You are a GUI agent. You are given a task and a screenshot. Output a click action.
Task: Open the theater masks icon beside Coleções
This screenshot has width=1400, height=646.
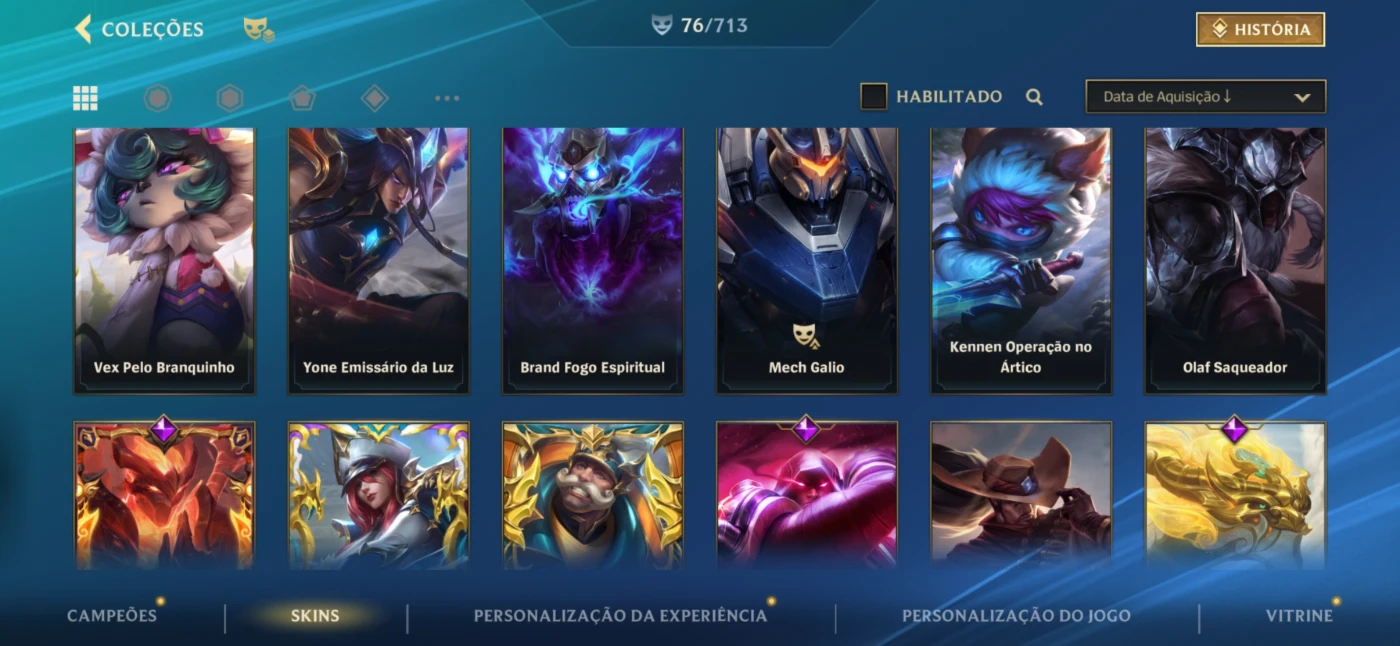point(259,30)
